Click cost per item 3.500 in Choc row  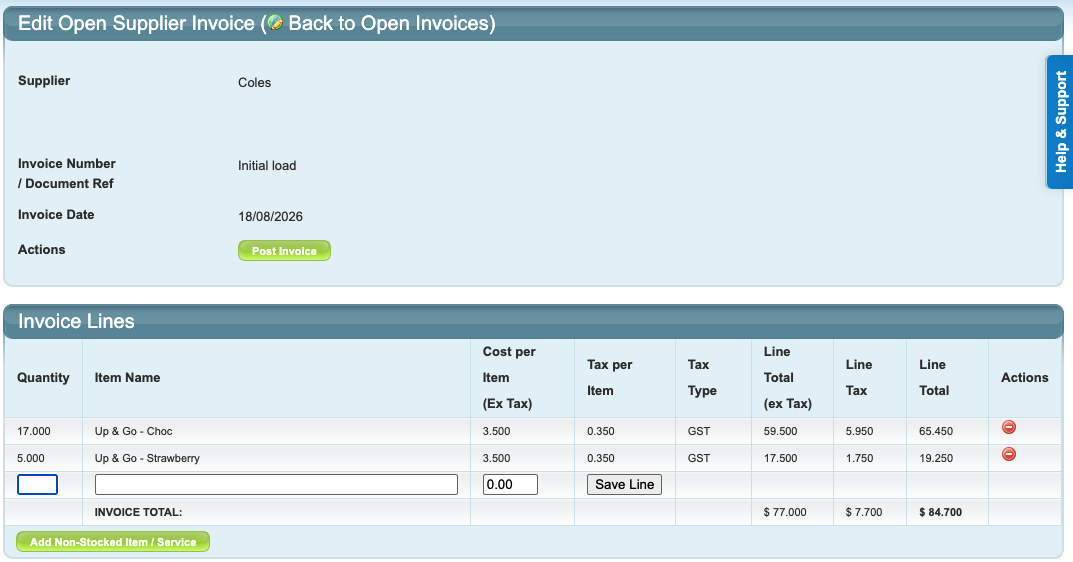point(496,431)
